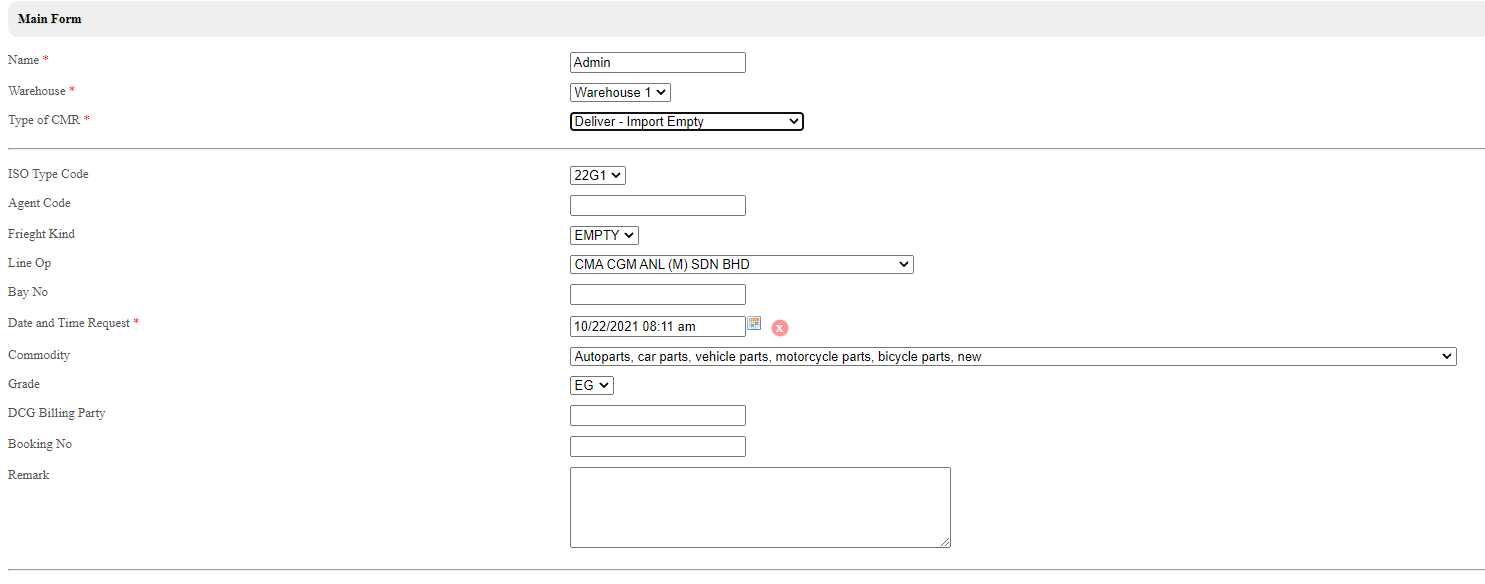Screen dimensions: 1485x584
Task: Click the Date and Time Request field
Action: (657, 326)
